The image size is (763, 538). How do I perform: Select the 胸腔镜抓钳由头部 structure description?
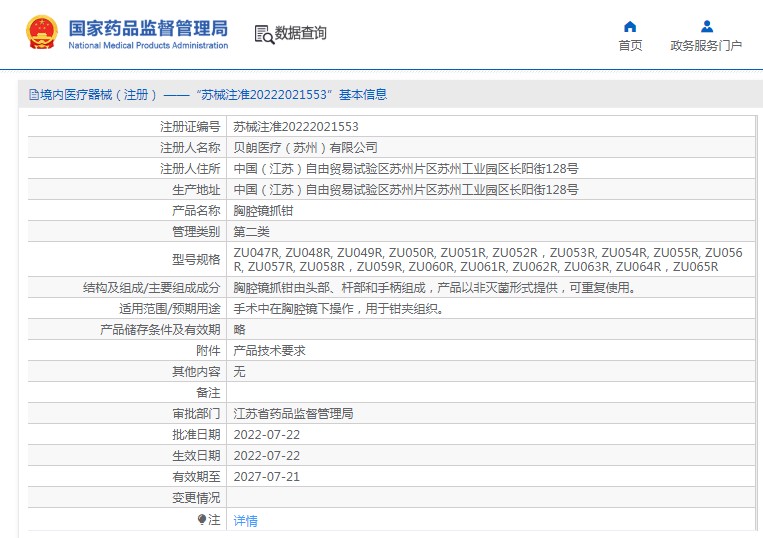(x=434, y=287)
